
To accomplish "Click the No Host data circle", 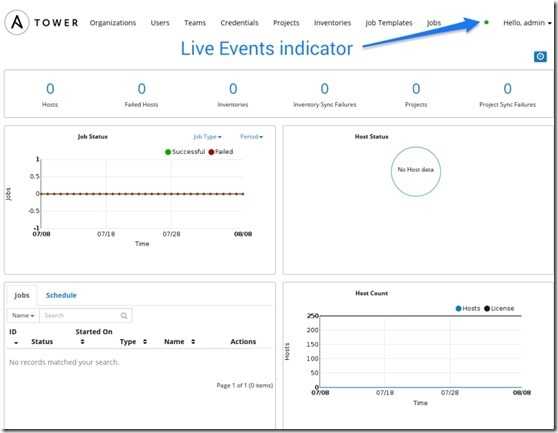I will tap(416, 171).
